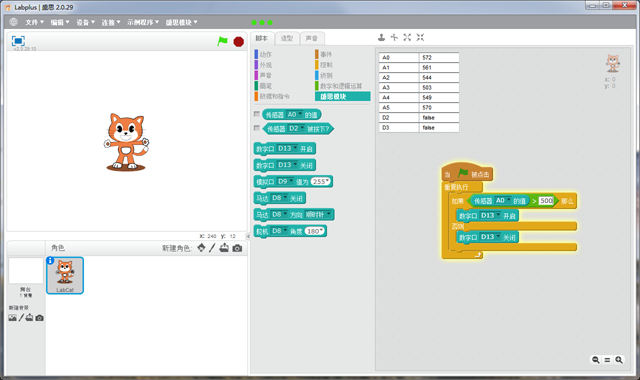The image size is (640, 380).
Task: Open D2 dropdown on palette sensor block
Action: 297,129
